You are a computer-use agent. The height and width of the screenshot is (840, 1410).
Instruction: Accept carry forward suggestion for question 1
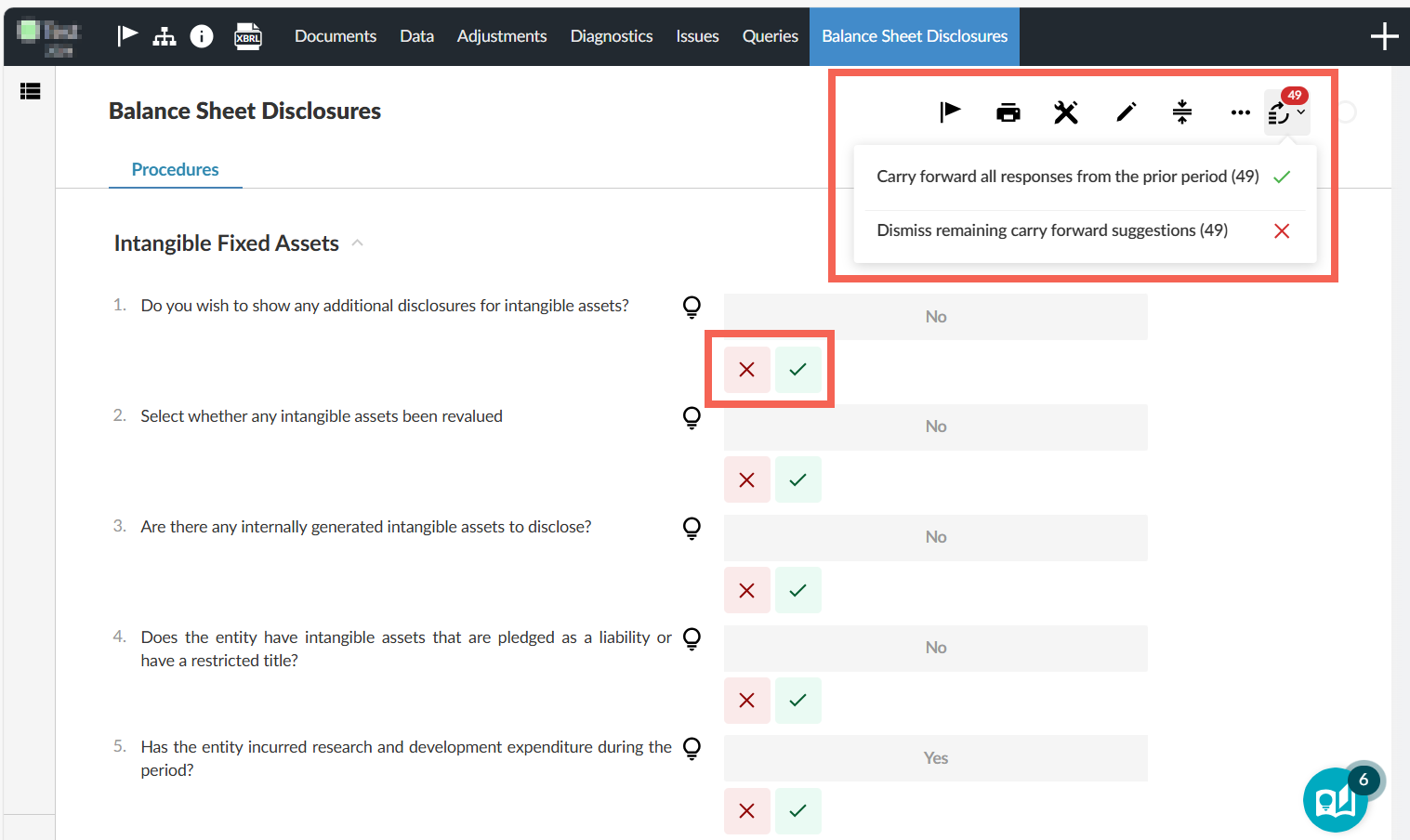(798, 370)
